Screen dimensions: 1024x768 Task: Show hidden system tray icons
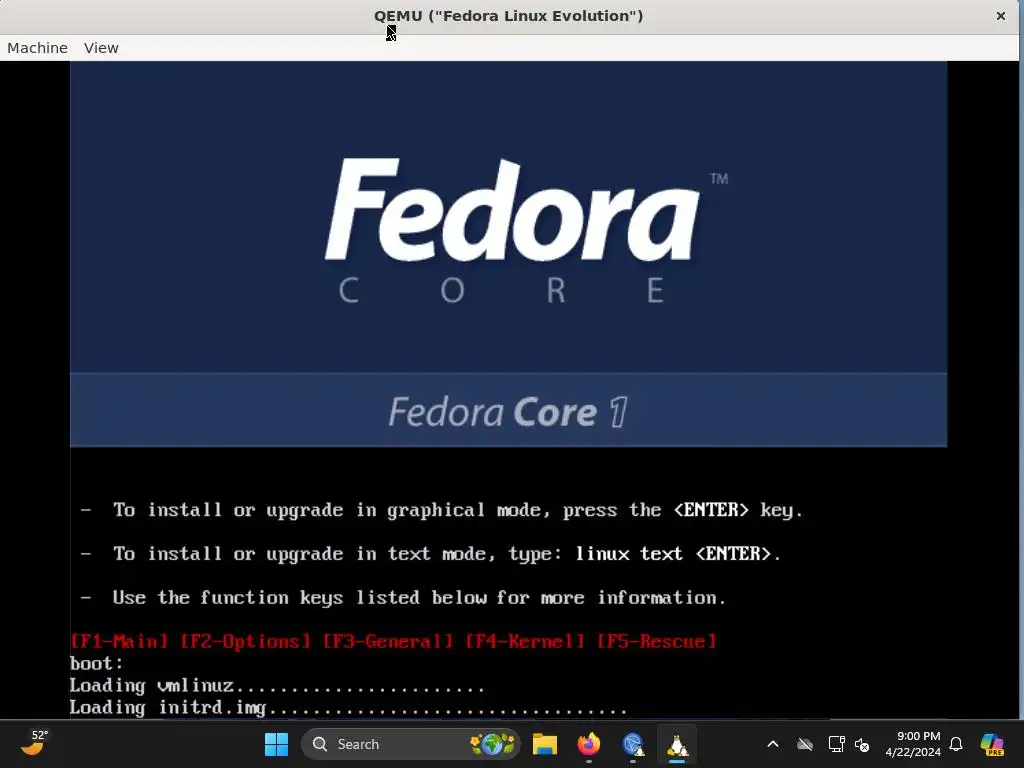pos(773,744)
